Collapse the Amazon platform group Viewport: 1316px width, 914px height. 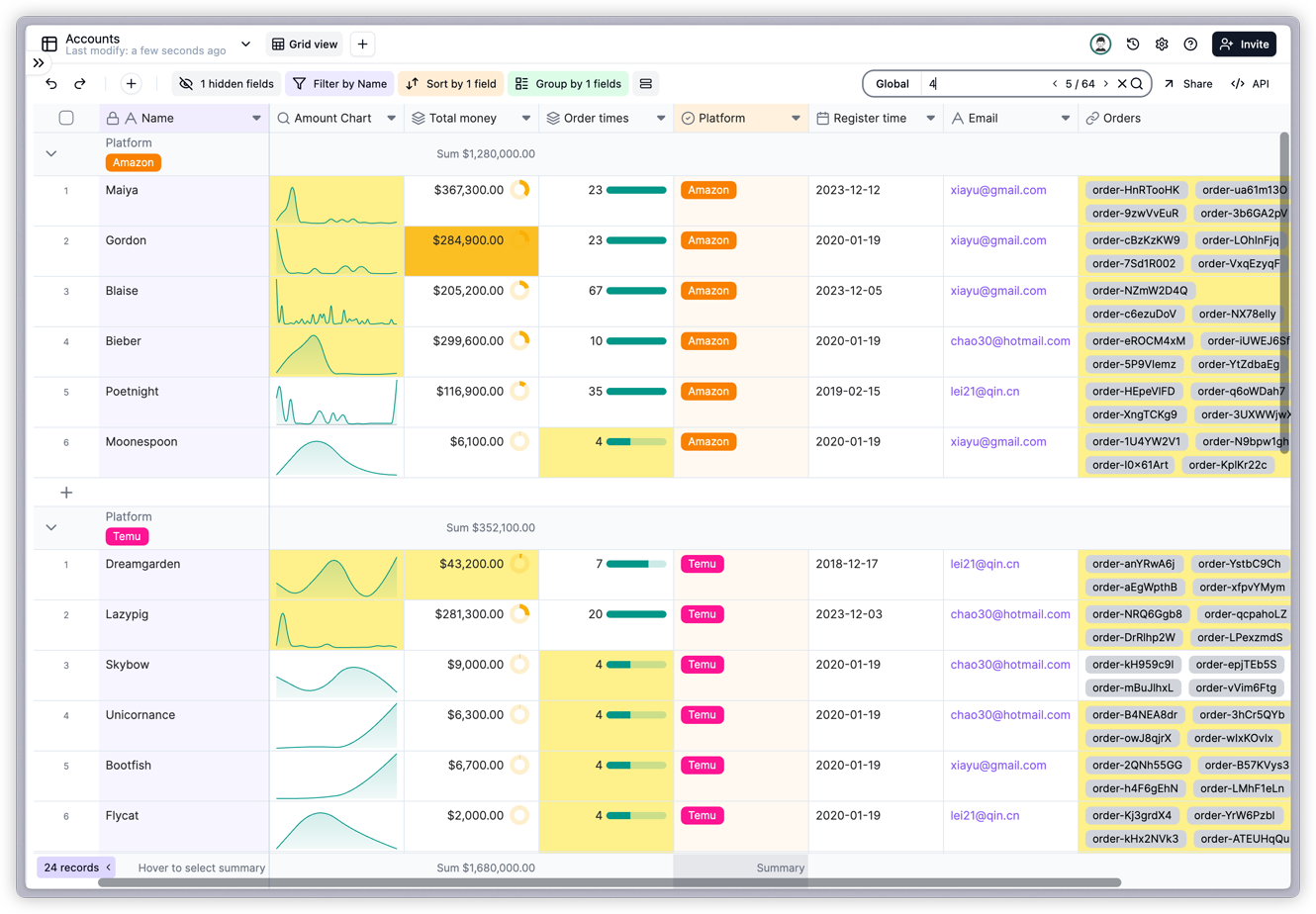pyautogui.click(x=50, y=153)
